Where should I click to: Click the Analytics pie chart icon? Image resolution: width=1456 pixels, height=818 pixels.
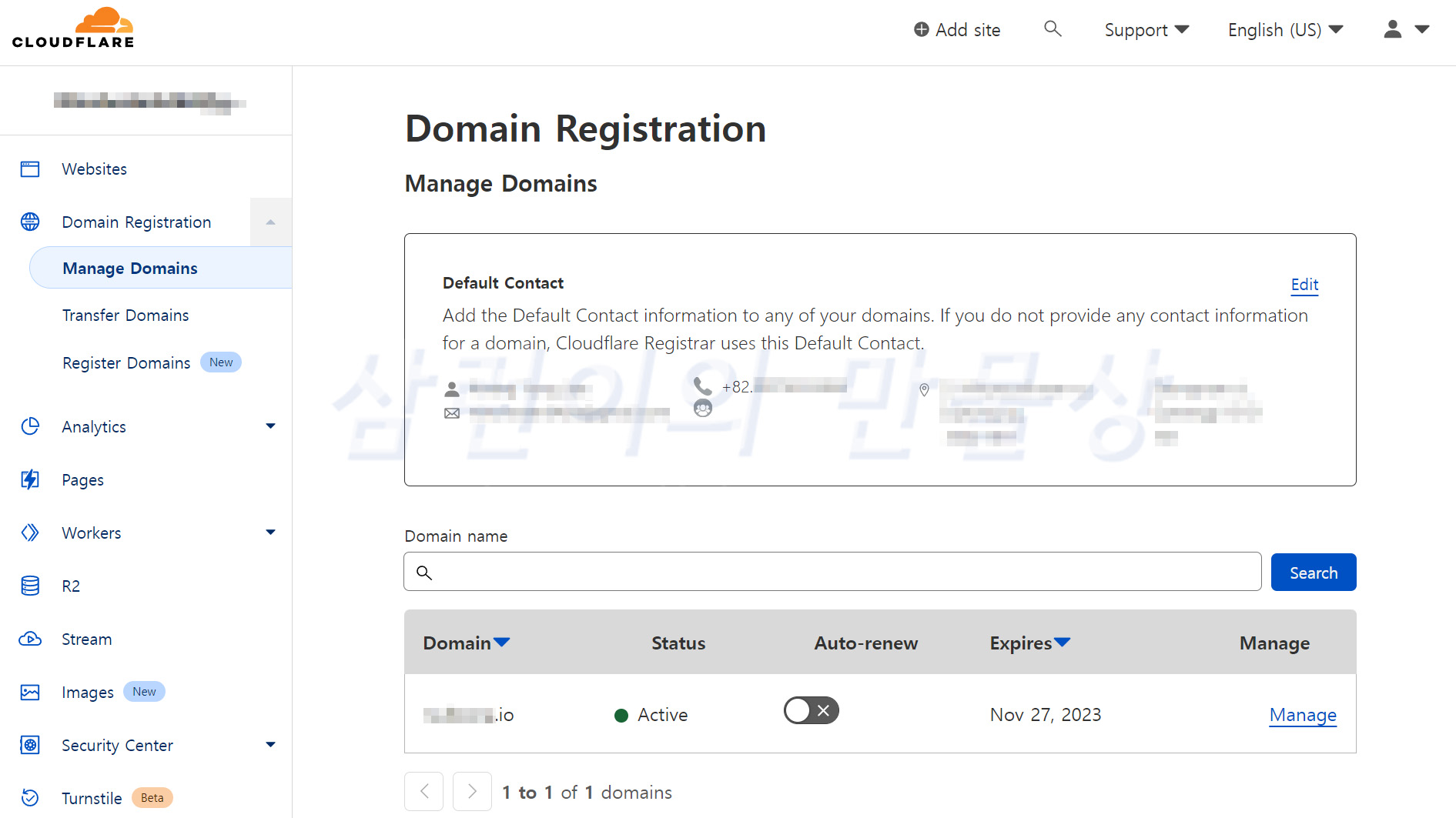click(x=30, y=426)
